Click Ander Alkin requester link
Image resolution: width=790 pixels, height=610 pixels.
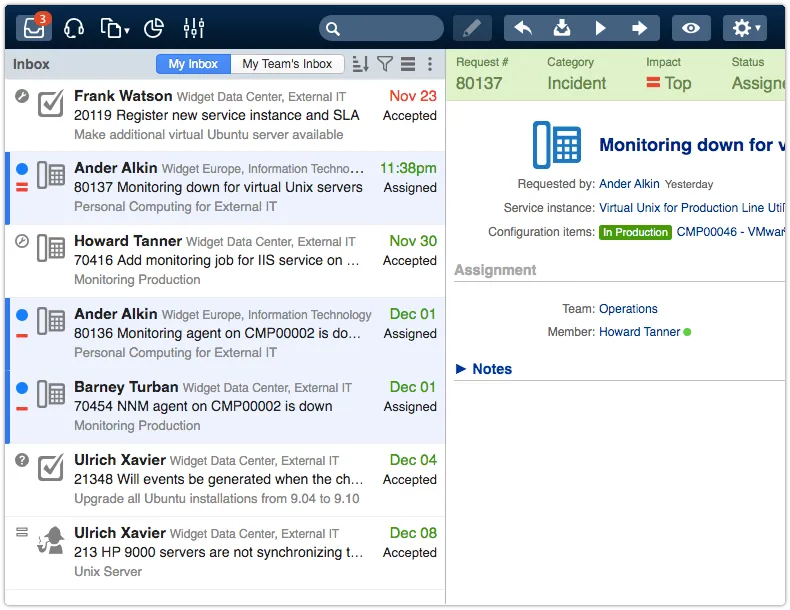(629, 184)
